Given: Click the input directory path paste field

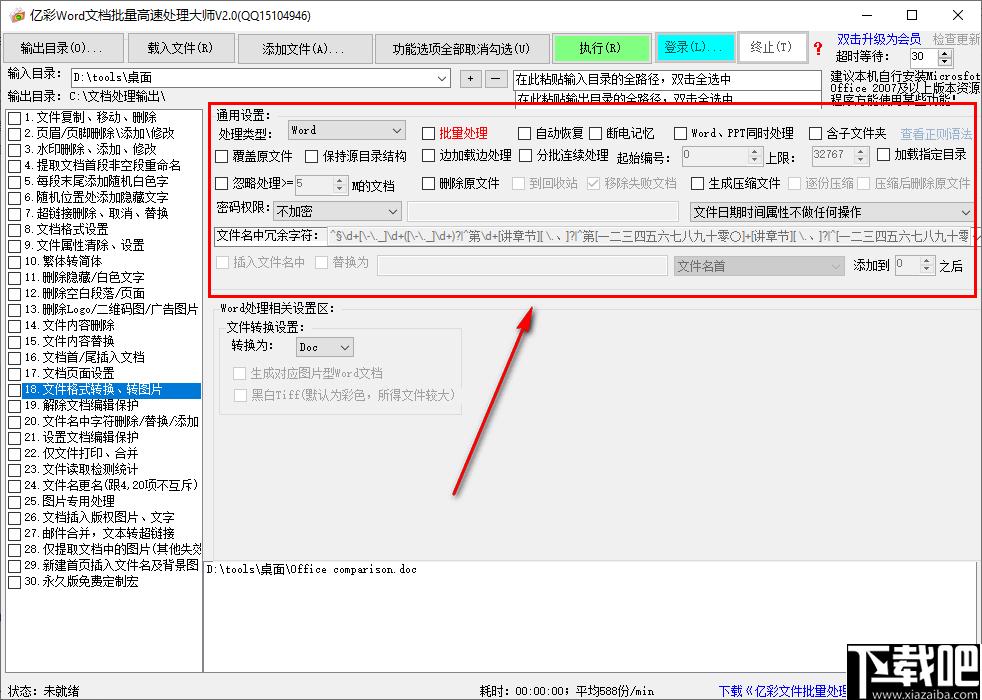Looking at the screenshot, I should tap(667, 80).
